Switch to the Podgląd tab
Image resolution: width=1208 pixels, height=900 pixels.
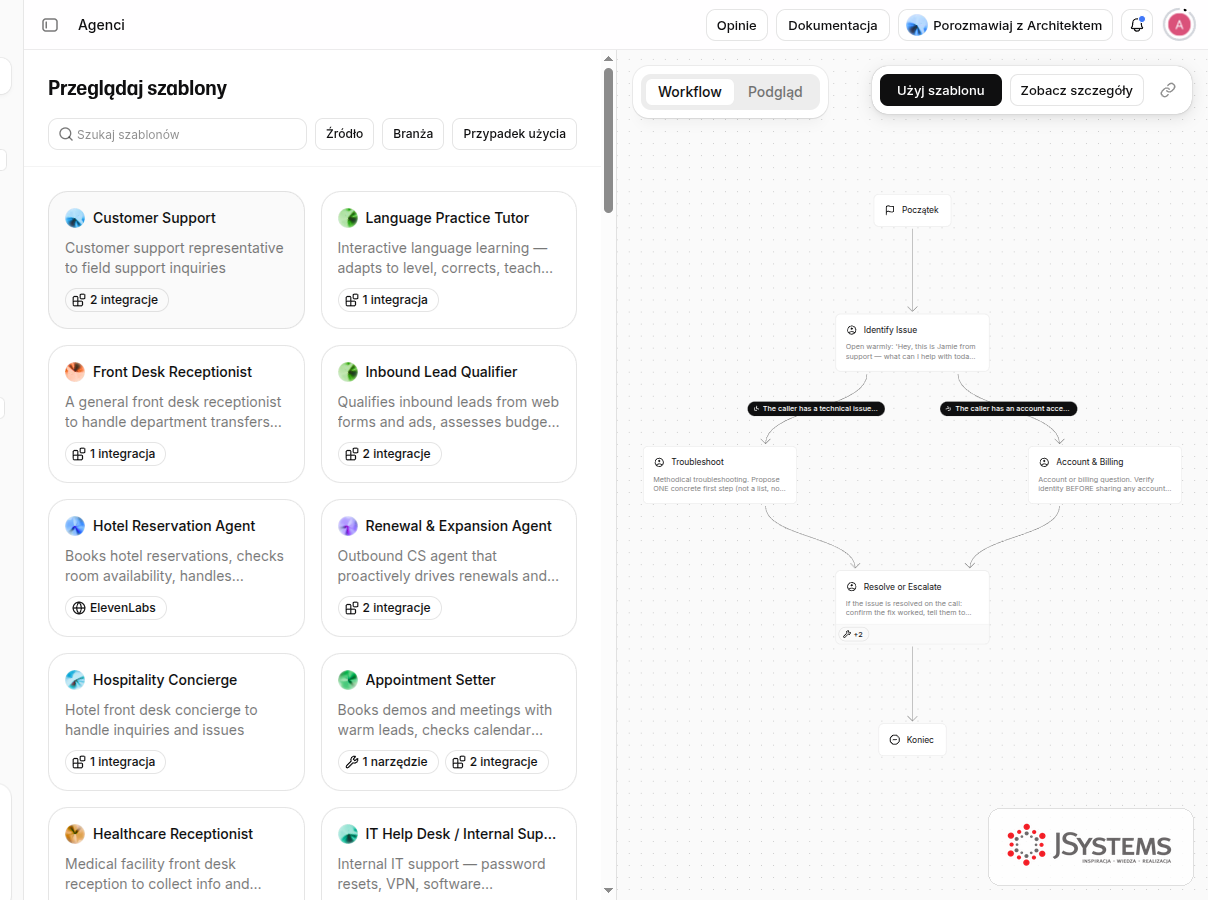pyautogui.click(x=775, y=92)
